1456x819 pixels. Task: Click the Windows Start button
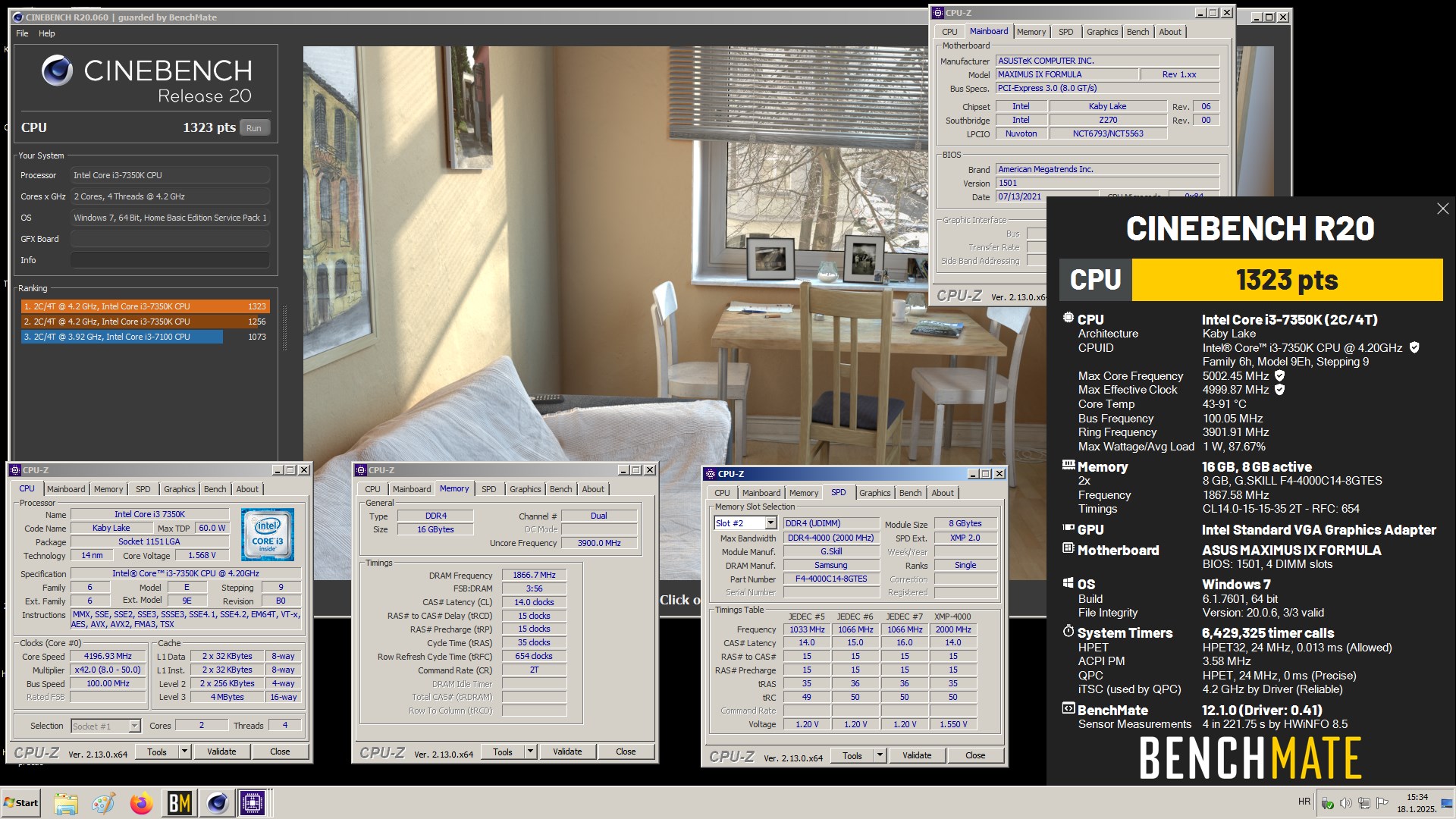[21, 803]
